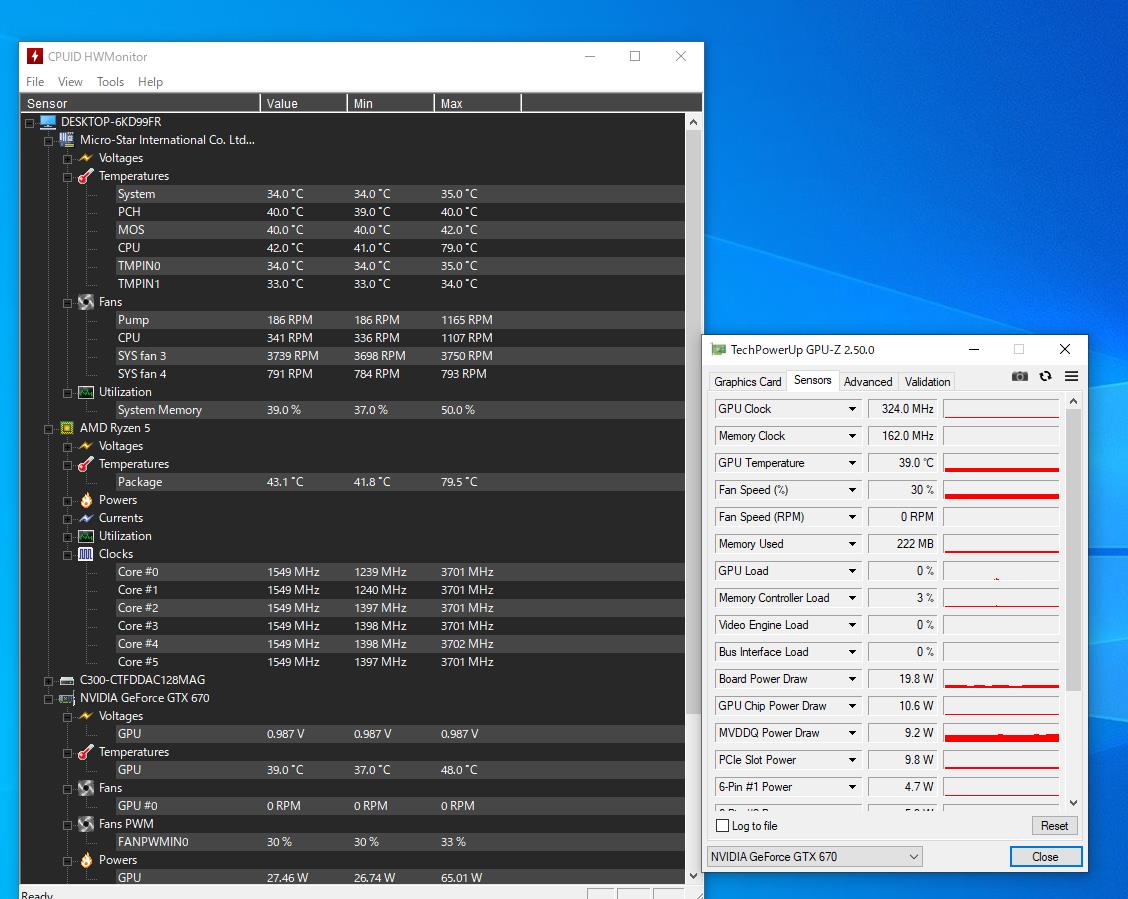Click the flame icon beside Ryzen Powers
Image resolution: width=1128 pixels, height=899 pixels.
coord(86,500)
